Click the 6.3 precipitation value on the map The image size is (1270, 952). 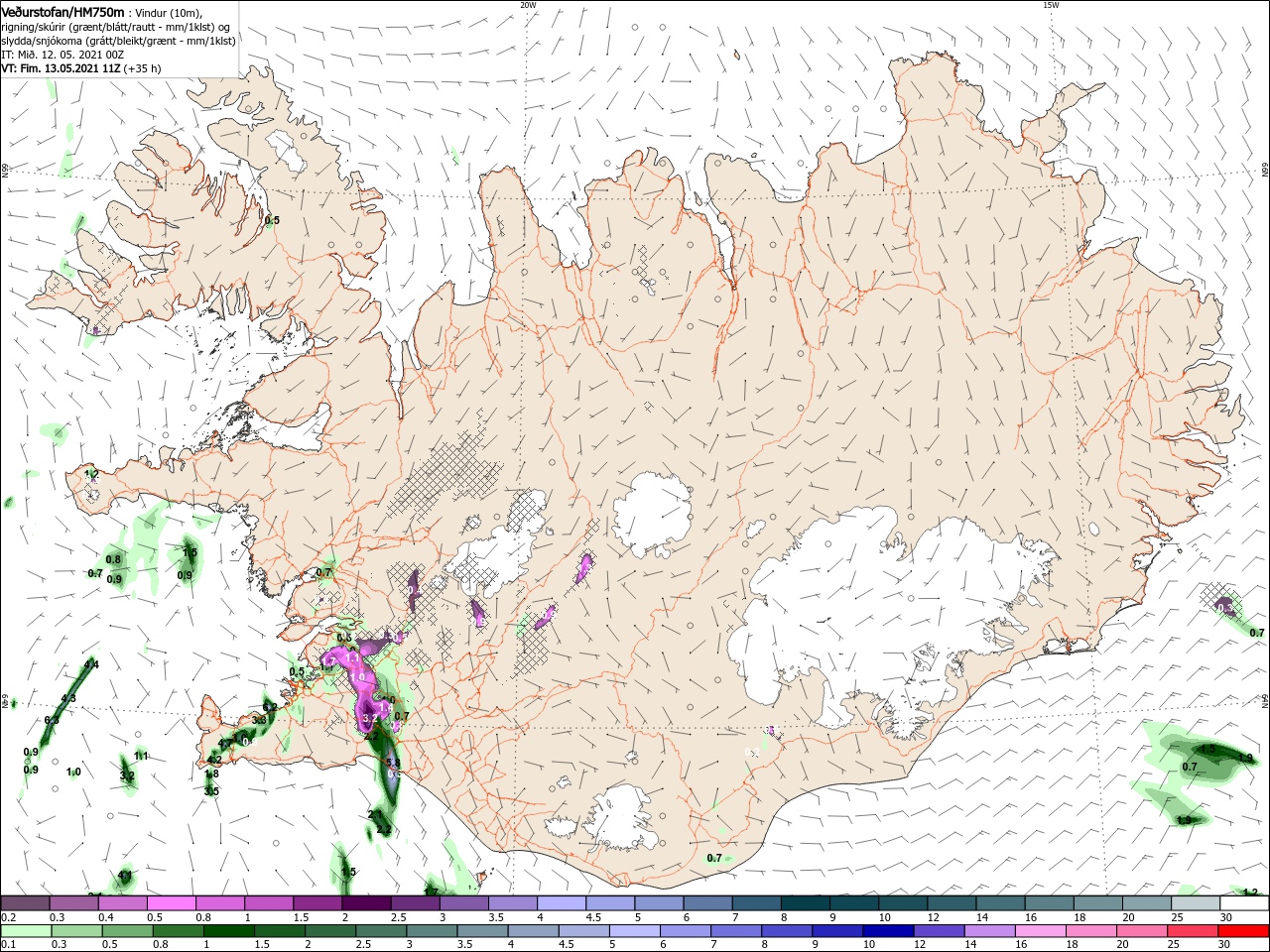coord(52,720)
